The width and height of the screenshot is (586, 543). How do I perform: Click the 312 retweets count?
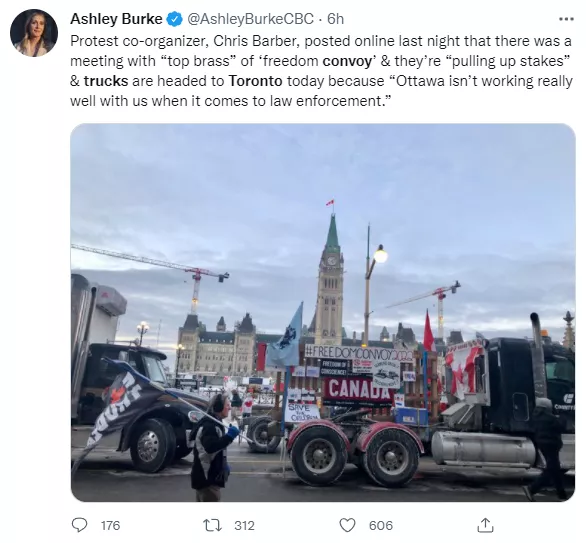pos(244,525)
